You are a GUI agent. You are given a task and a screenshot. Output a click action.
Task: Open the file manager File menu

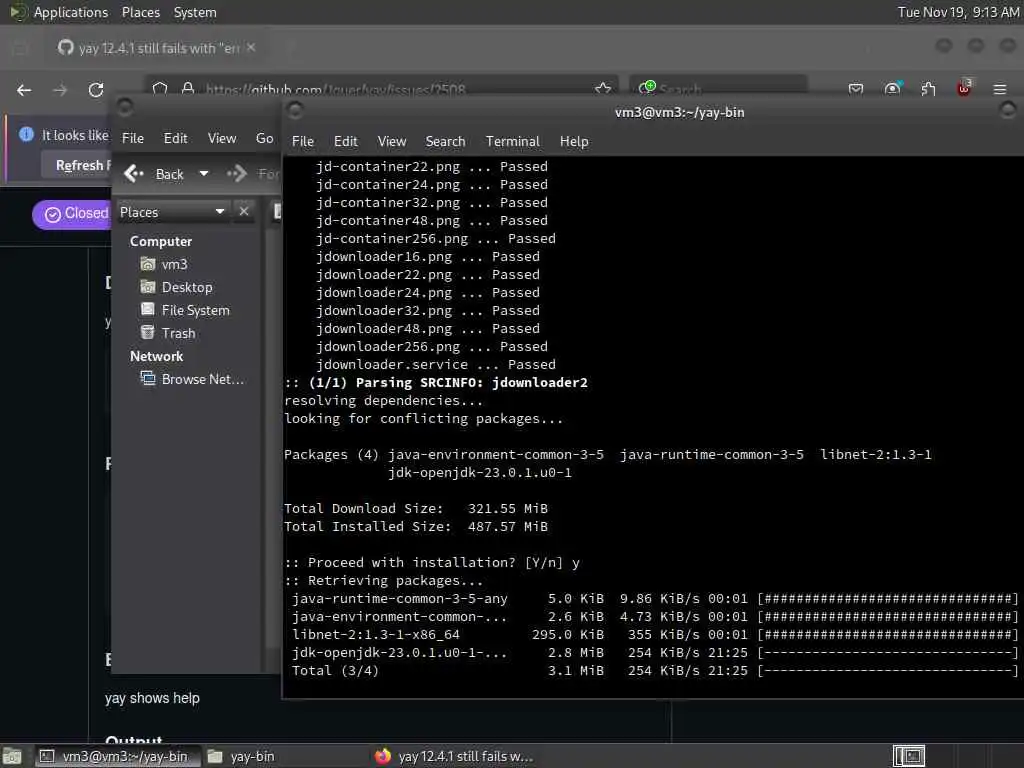point(133,138)
